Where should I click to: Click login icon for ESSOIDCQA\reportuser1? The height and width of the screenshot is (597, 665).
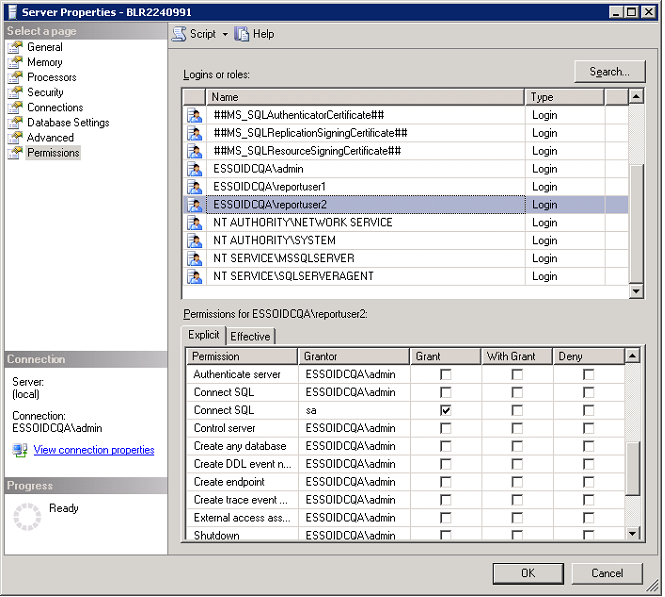pyautogui.click(x=195, y=187)
